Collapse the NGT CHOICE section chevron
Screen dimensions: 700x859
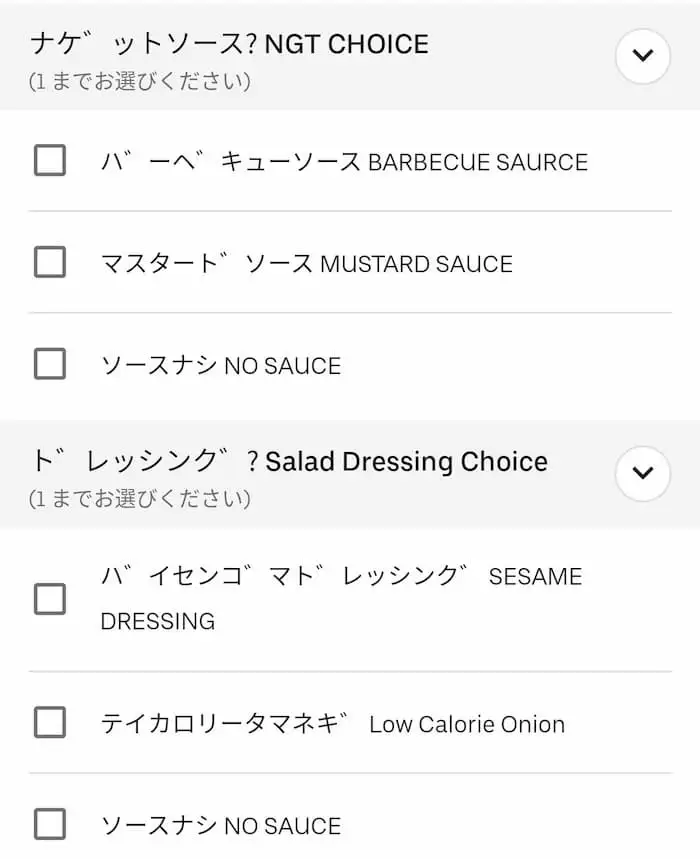642,56
